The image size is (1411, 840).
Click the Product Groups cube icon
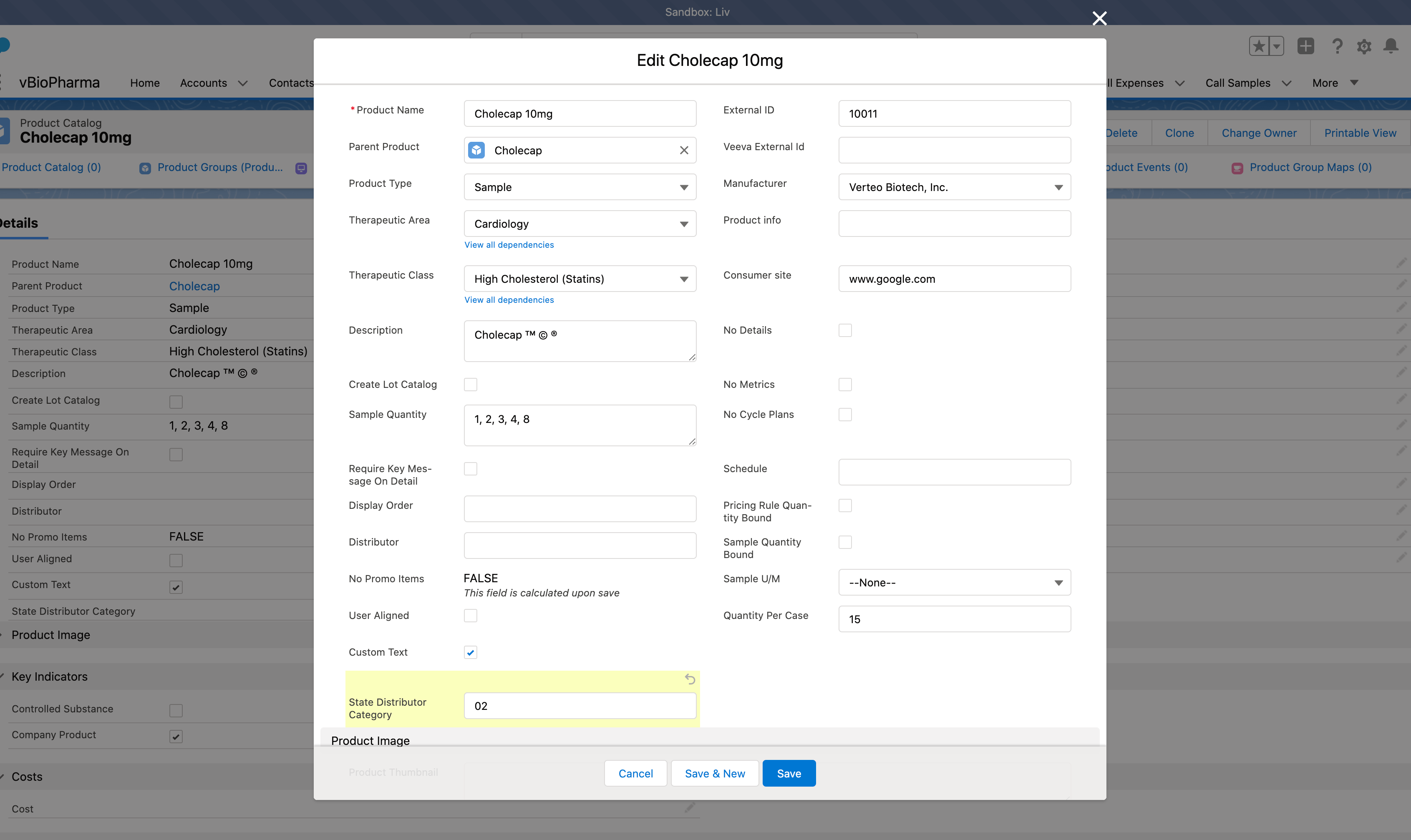tap(145, 168)
